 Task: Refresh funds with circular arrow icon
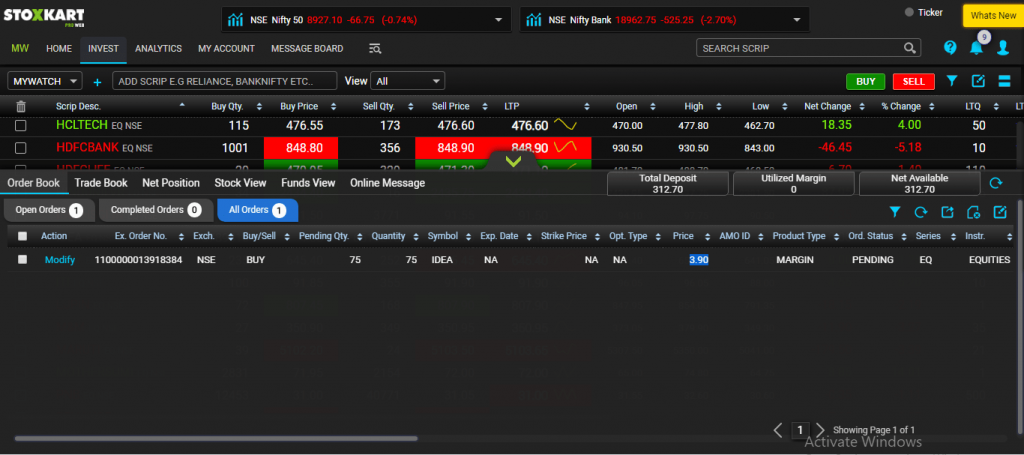pyautogui.click(x=995, y=183)
